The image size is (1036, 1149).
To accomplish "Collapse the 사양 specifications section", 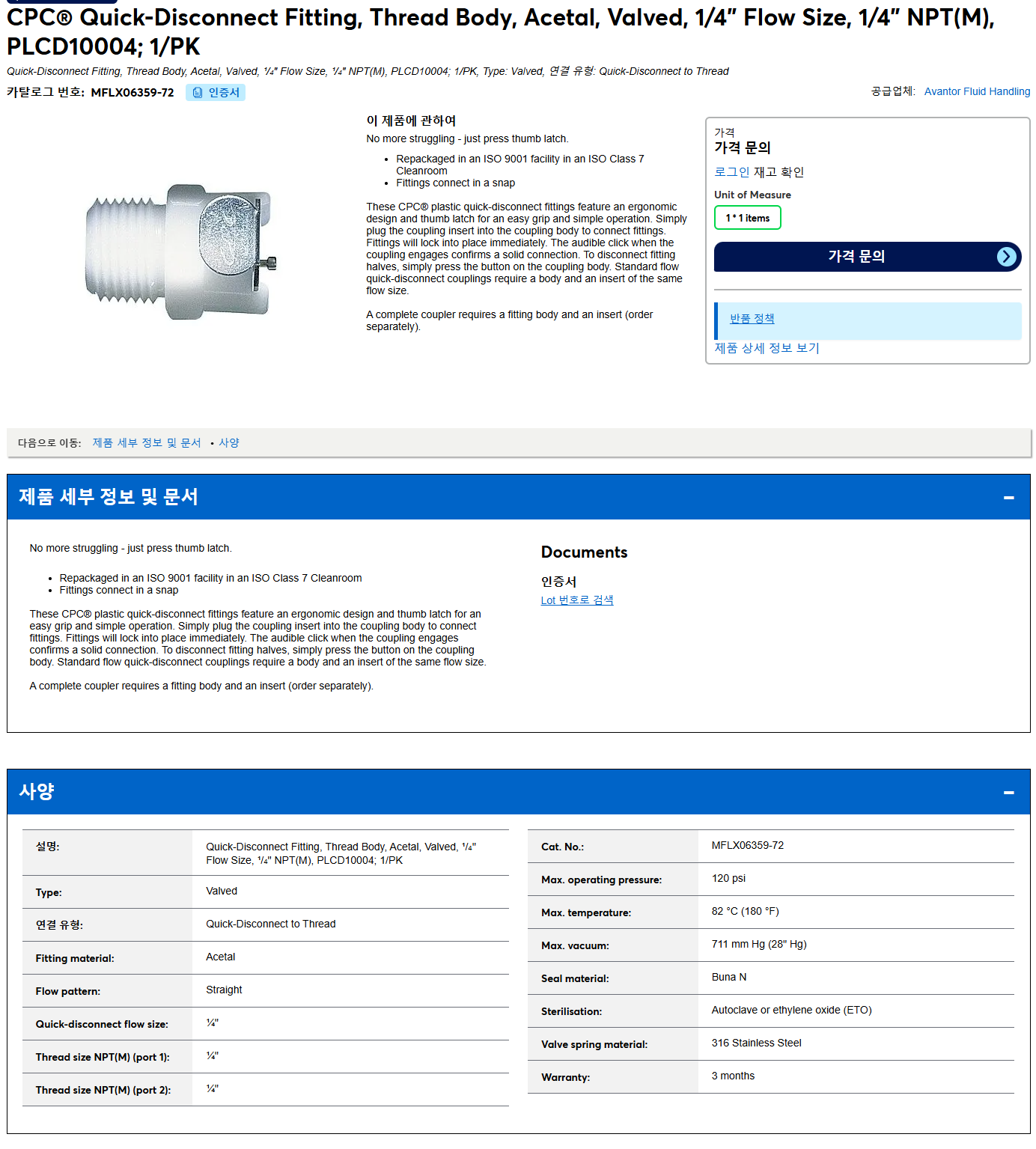I will [1008, 792].
